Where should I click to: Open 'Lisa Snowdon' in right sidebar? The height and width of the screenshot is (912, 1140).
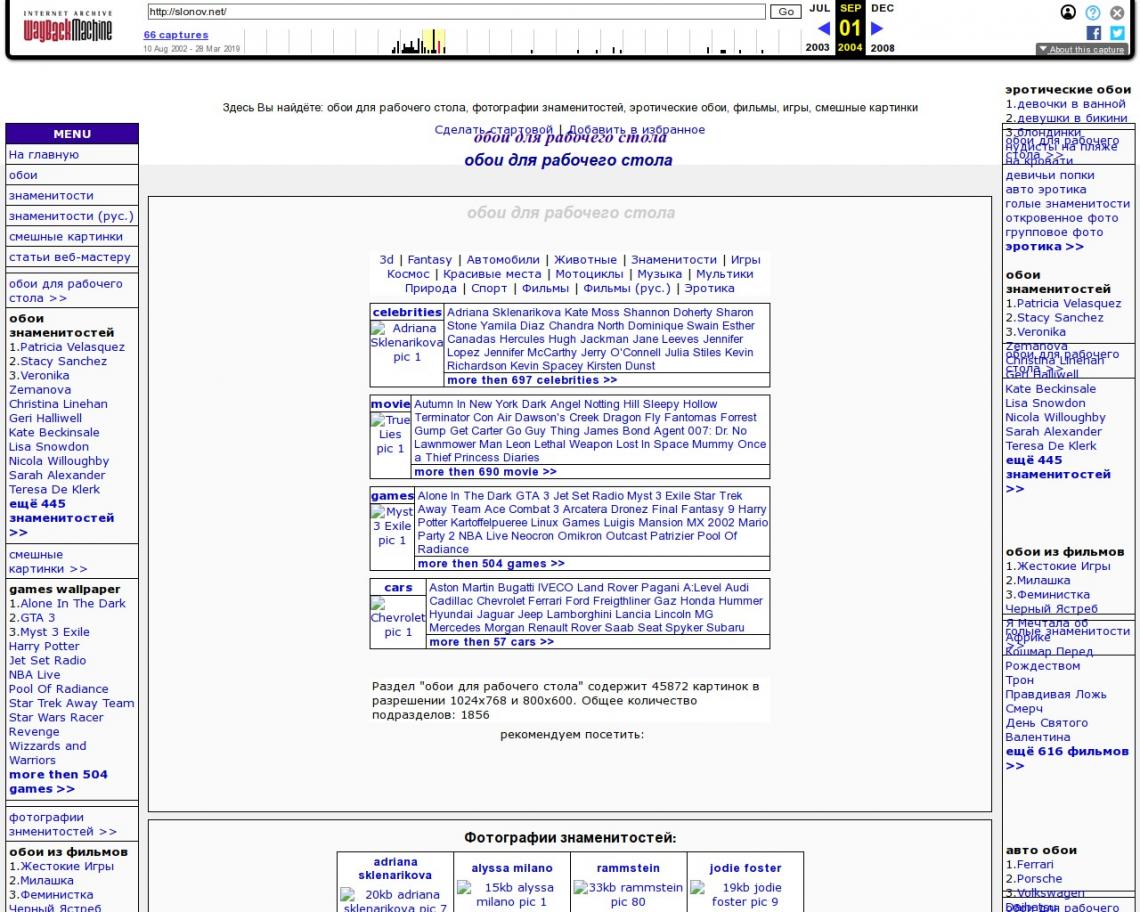point(1045,403)
